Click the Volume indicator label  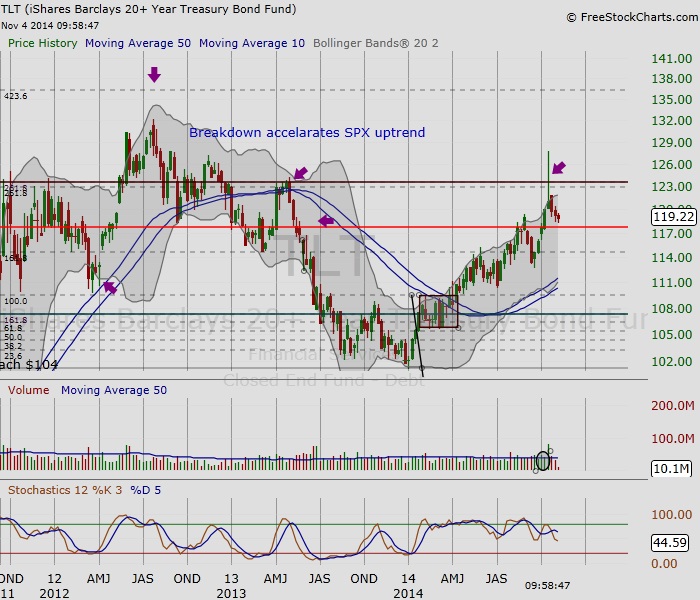pos(29,390)
